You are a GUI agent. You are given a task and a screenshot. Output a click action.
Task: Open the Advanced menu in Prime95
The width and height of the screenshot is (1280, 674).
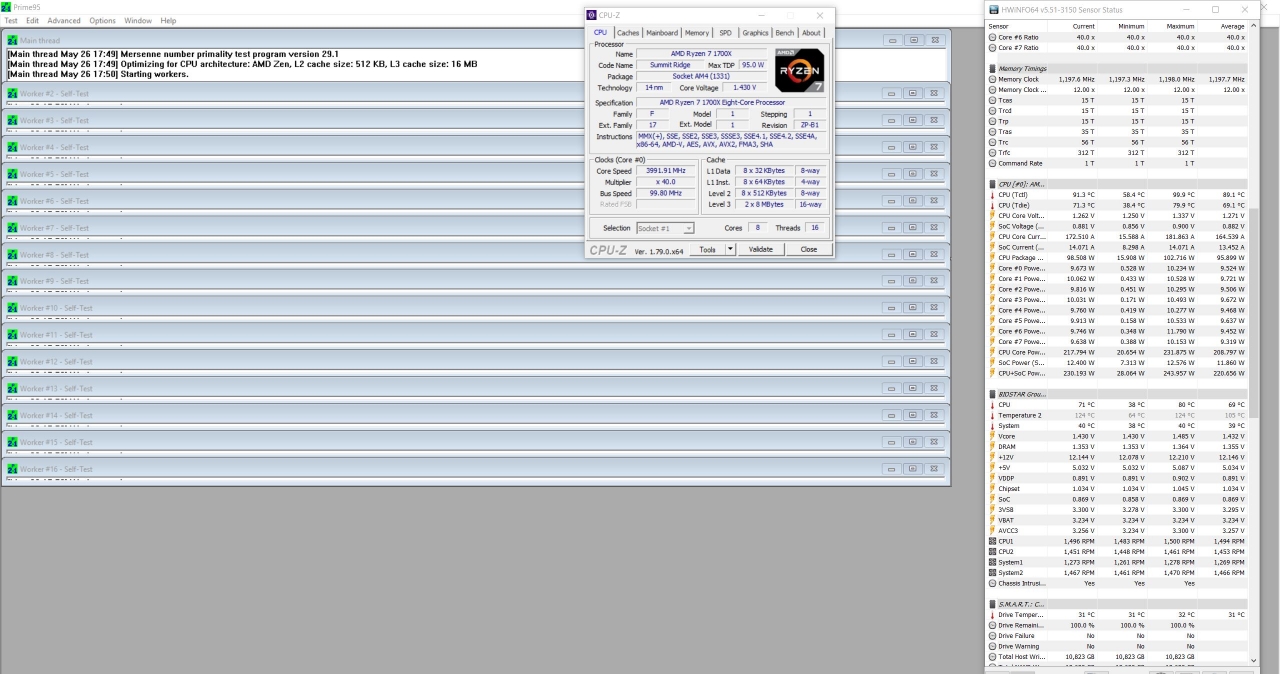(x=64, y=20)
